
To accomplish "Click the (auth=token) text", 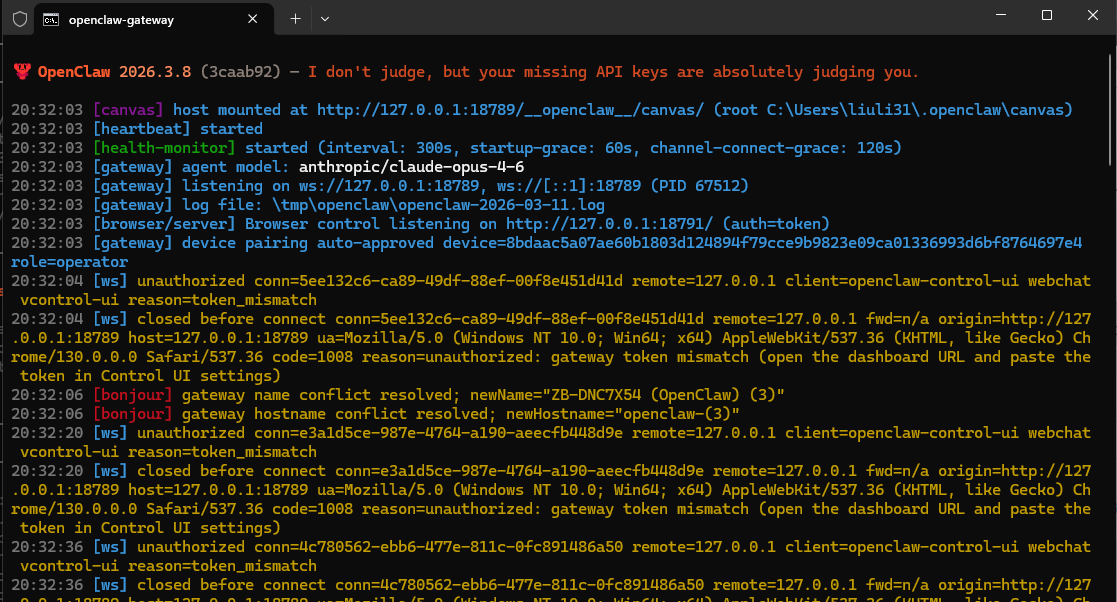I will [776, 224].
